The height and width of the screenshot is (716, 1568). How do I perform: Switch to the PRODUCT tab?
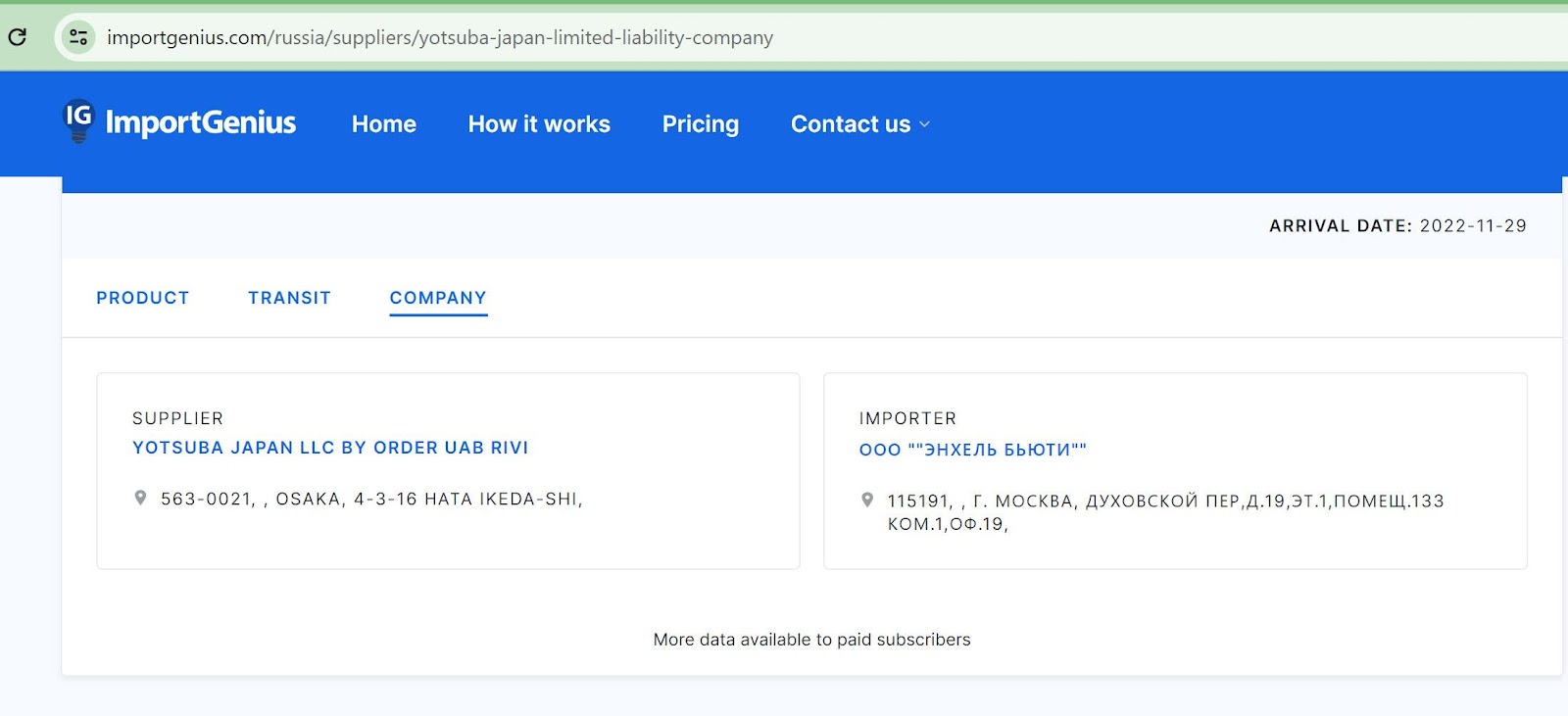pos(143,298)
